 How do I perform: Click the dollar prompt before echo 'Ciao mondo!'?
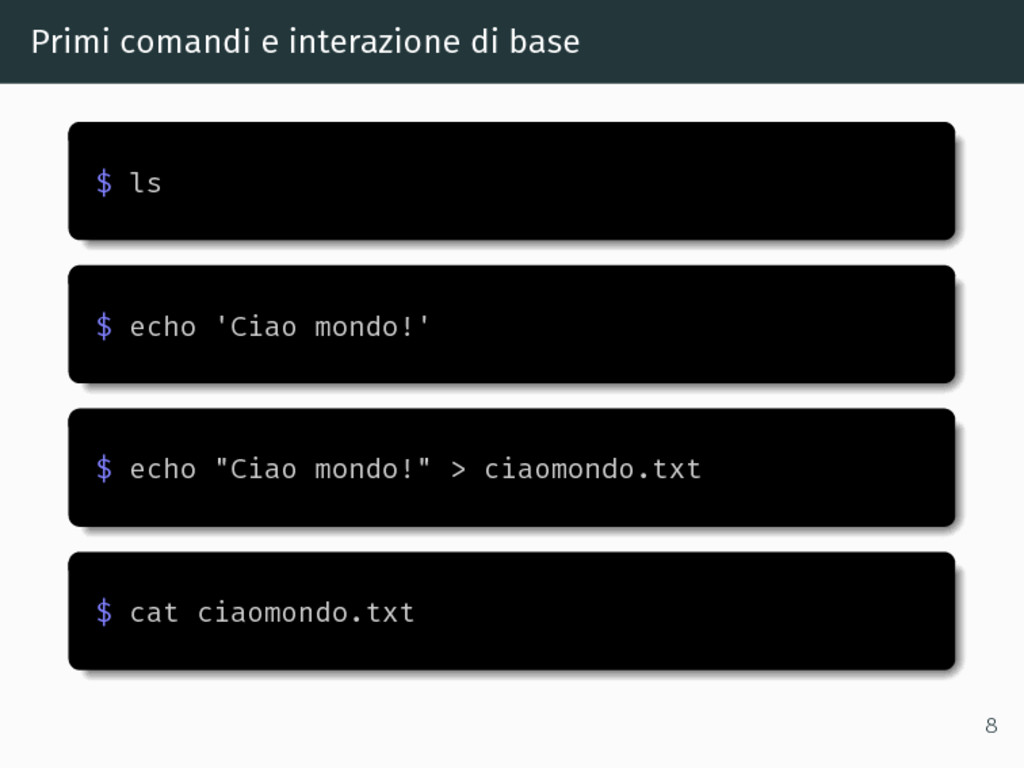104,326
